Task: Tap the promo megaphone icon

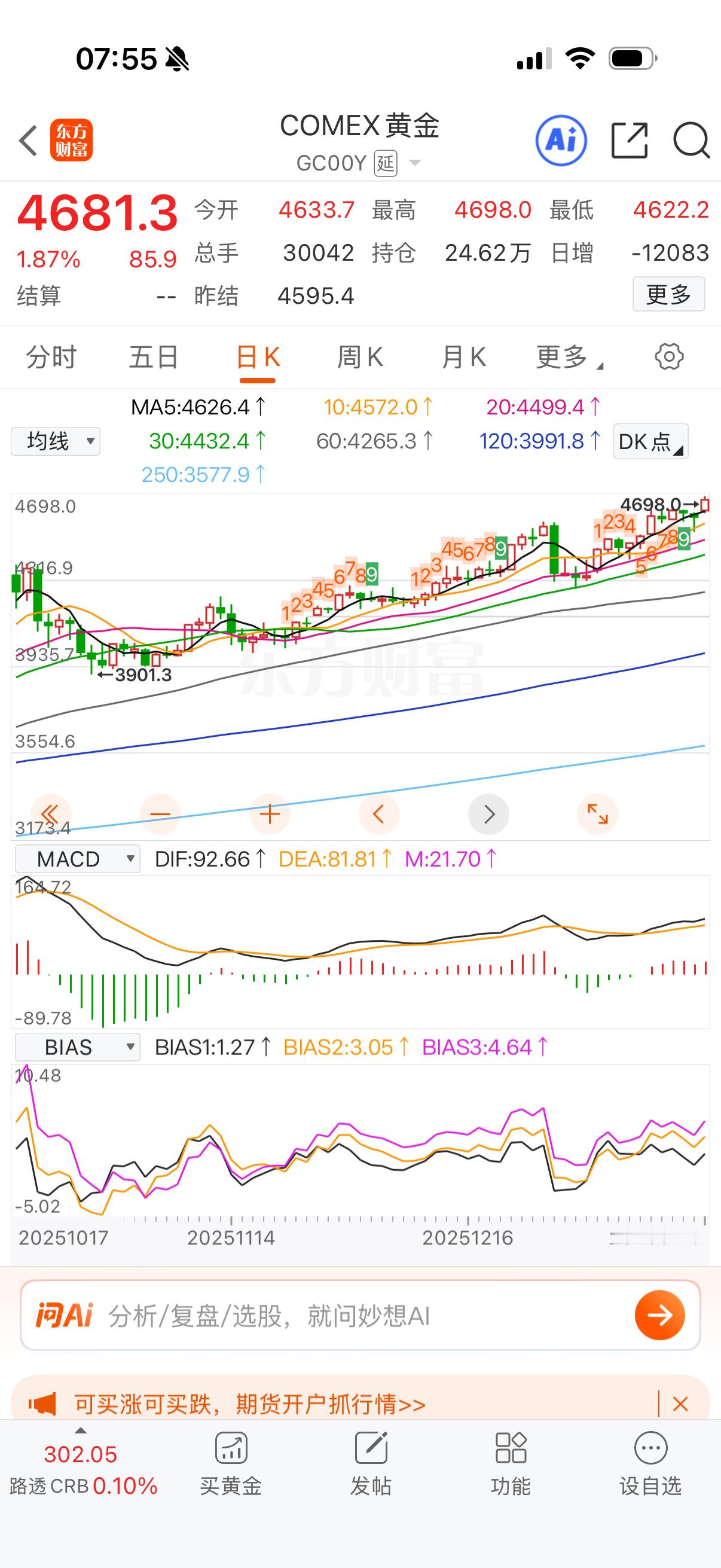Action: tap(42, 1404)
